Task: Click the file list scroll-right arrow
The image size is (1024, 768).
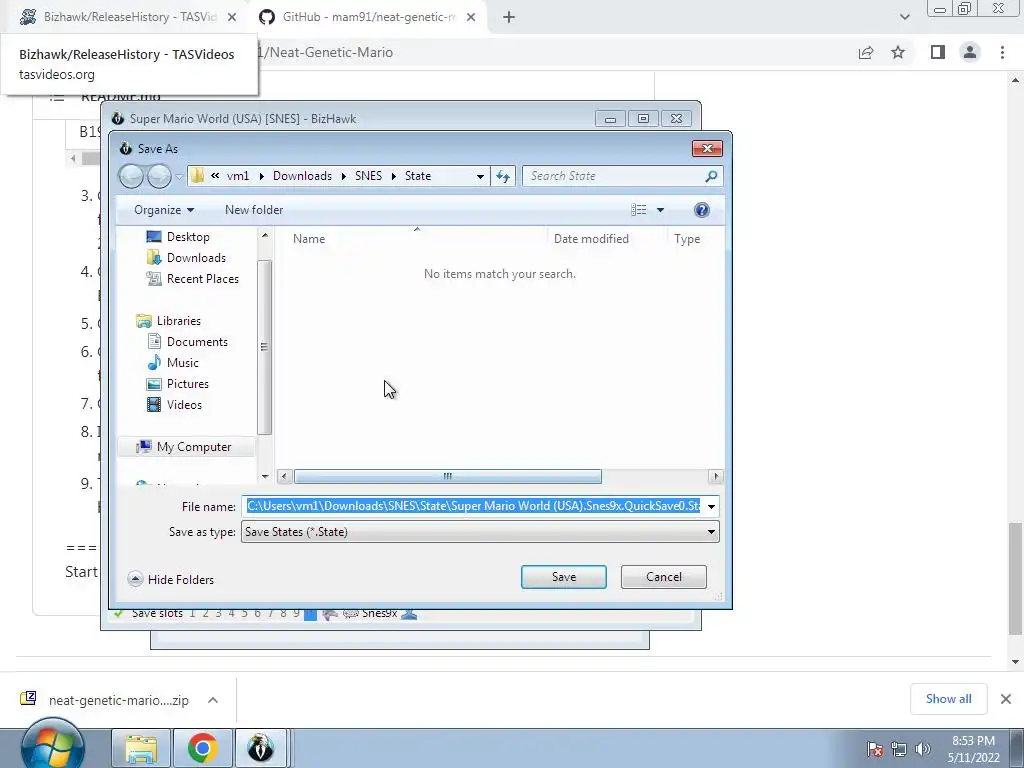Action: tap(716, 476)
